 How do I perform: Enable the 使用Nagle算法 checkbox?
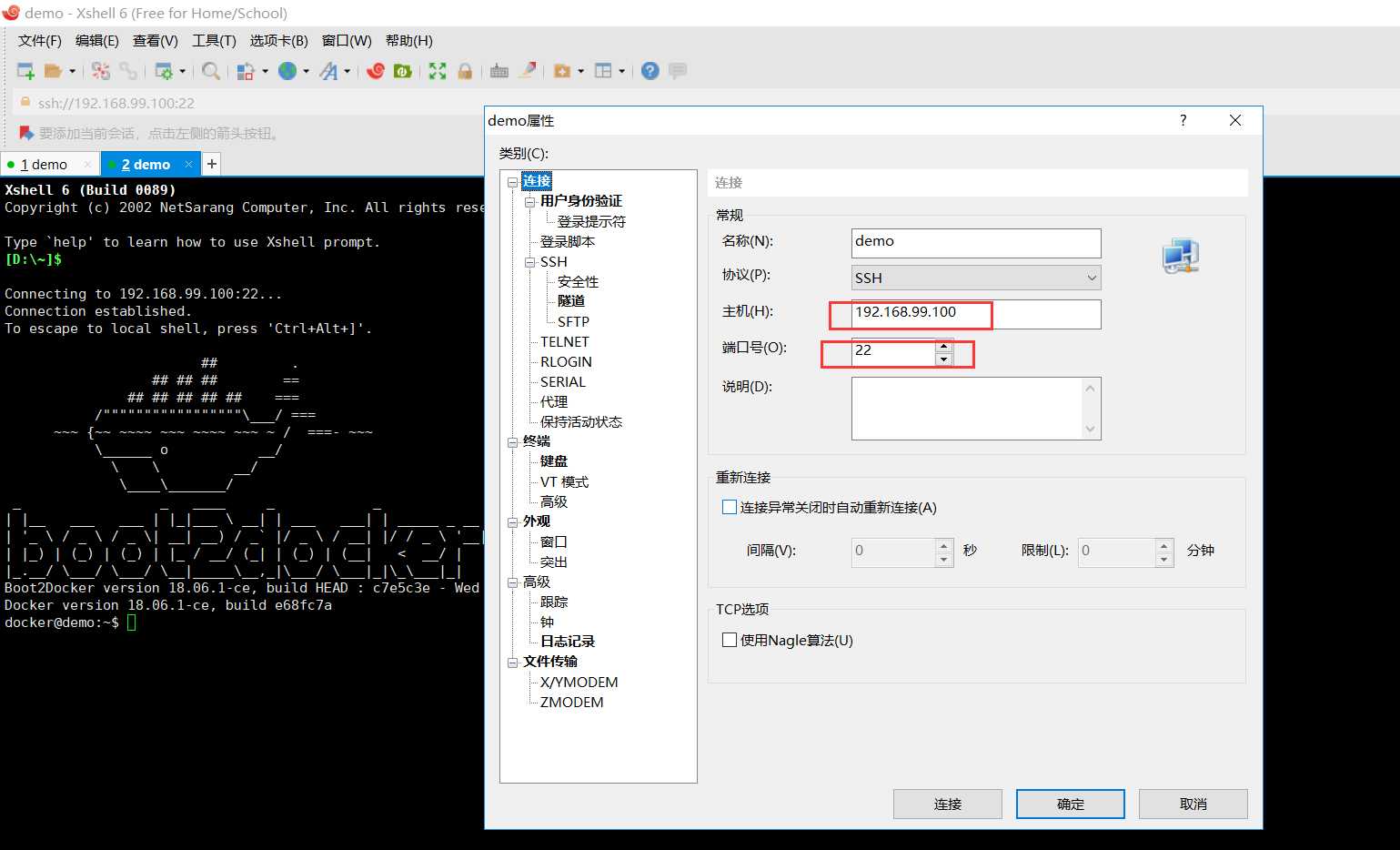[x=729, y=640]
